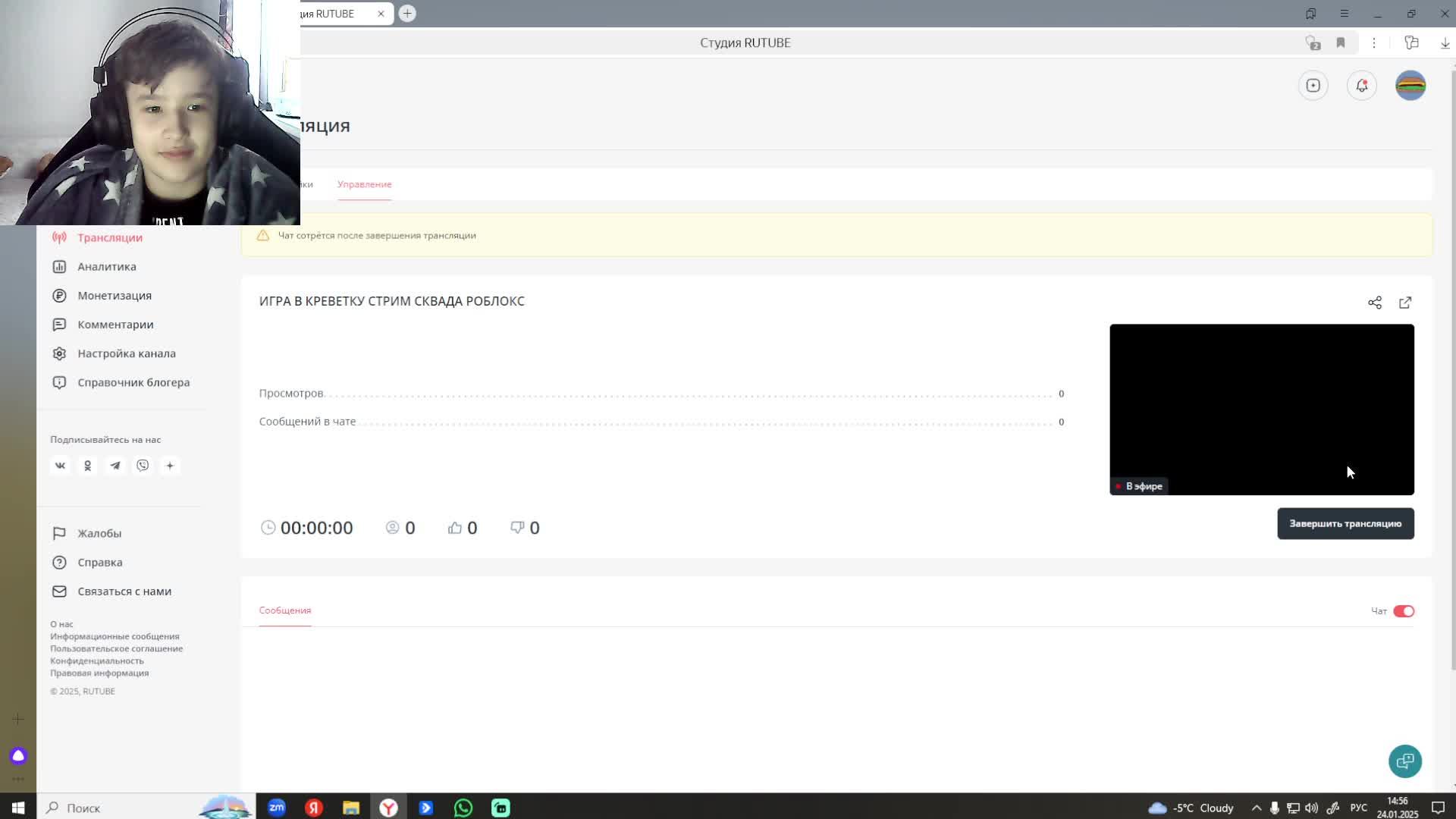Click the share stream icon
Screen dimensions: 1456x819
(x=1375, y=303)
